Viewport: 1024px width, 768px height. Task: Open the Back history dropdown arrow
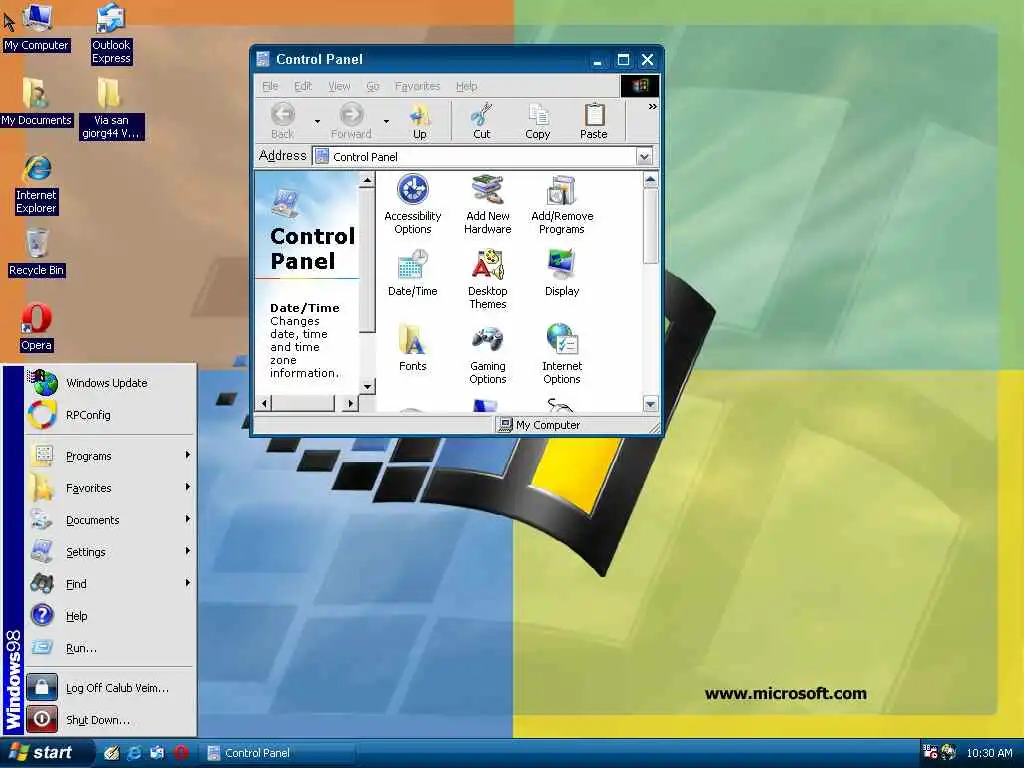click(317, 121)
